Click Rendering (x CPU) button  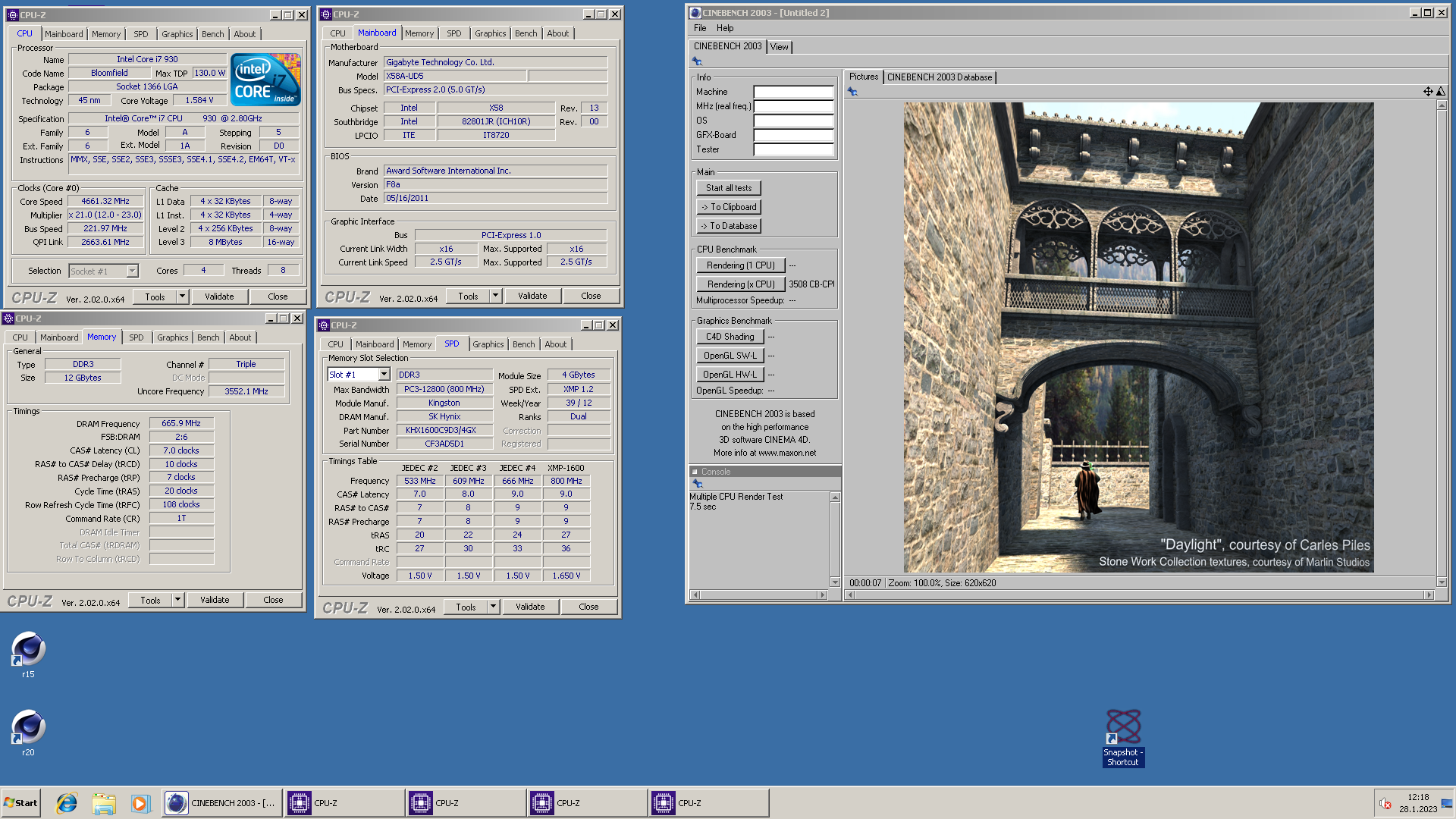point(740,284)
